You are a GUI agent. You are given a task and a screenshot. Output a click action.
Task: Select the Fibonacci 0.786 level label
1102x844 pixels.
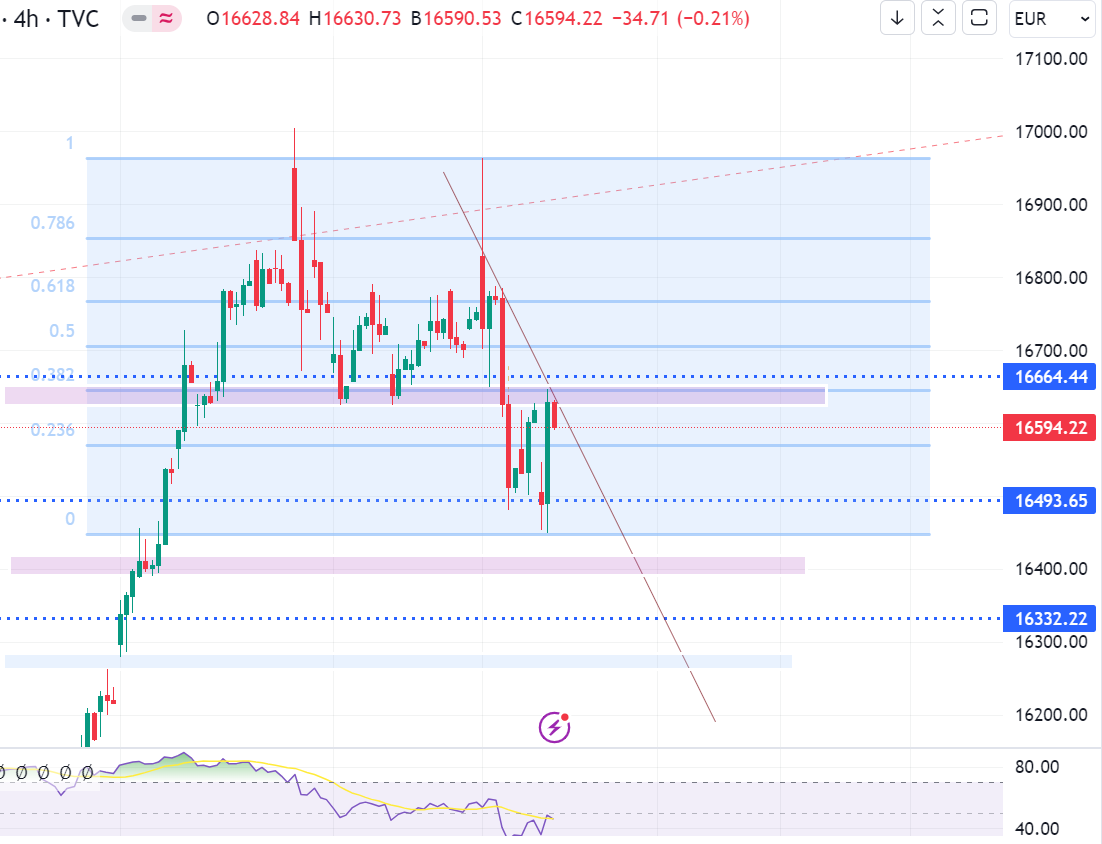pos(52,223)
